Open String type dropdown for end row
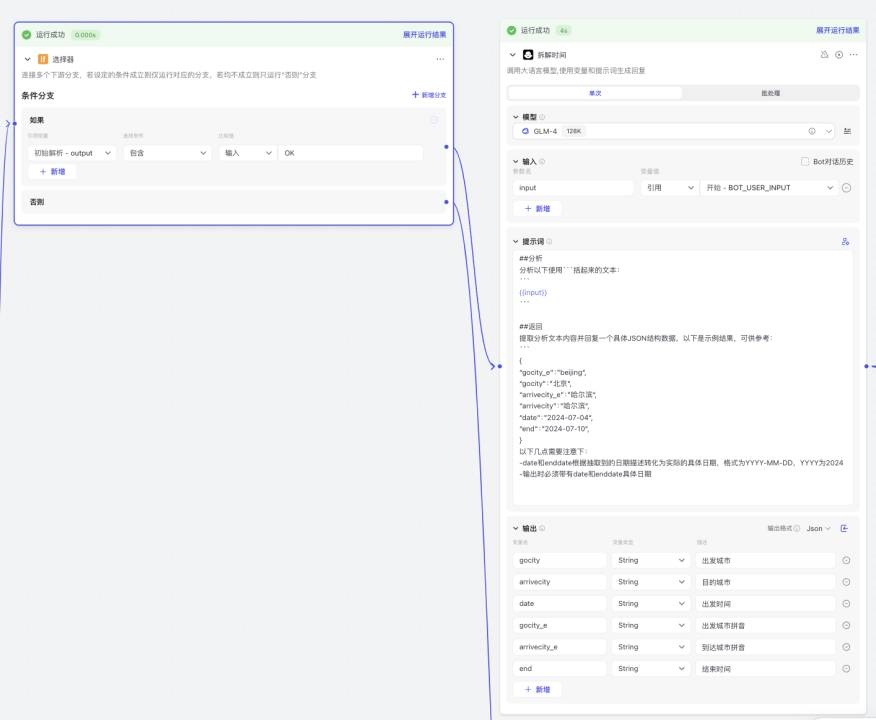 (651, 668)
